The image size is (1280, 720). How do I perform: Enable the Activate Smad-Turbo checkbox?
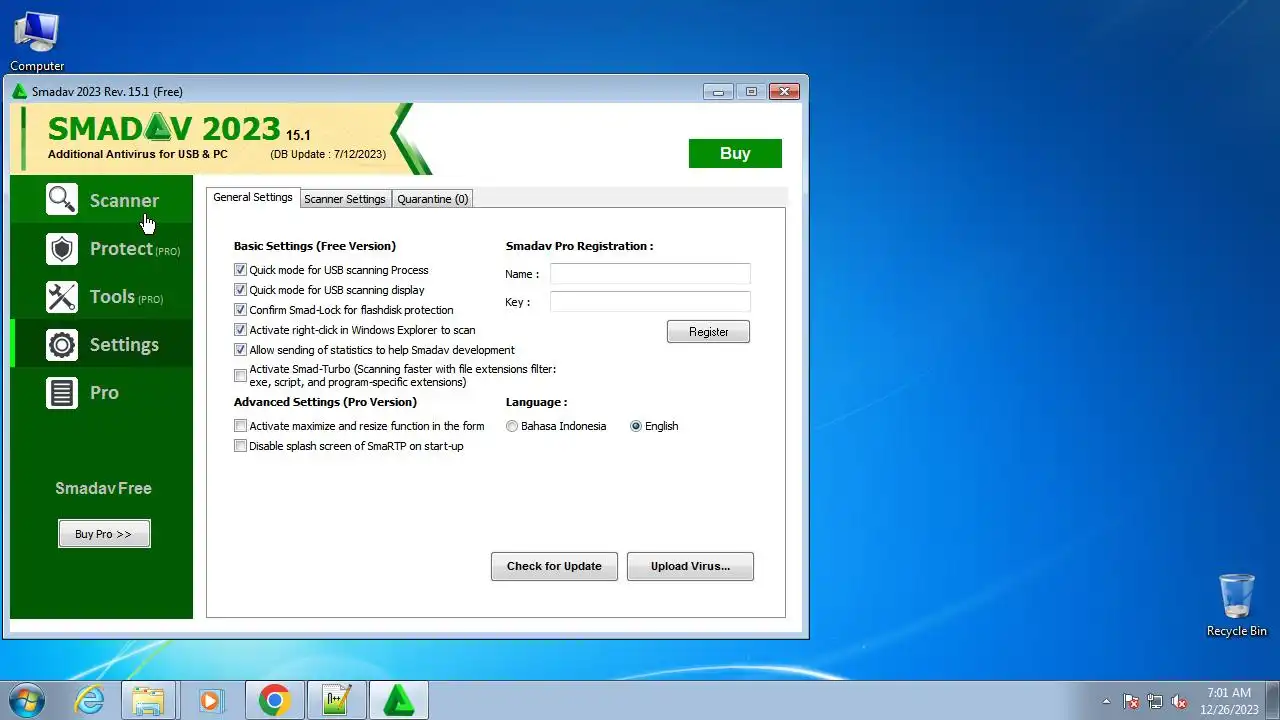point(240,376)
